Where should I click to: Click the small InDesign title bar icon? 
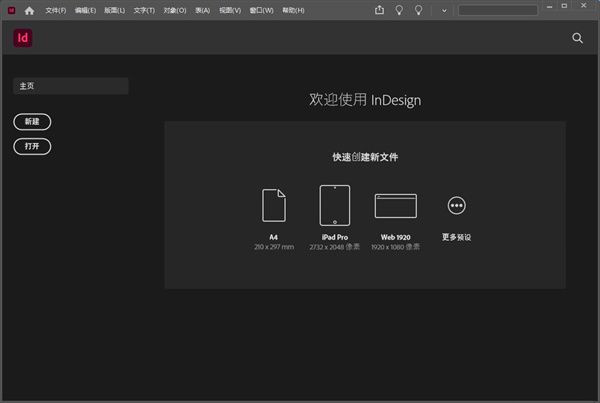11,10
